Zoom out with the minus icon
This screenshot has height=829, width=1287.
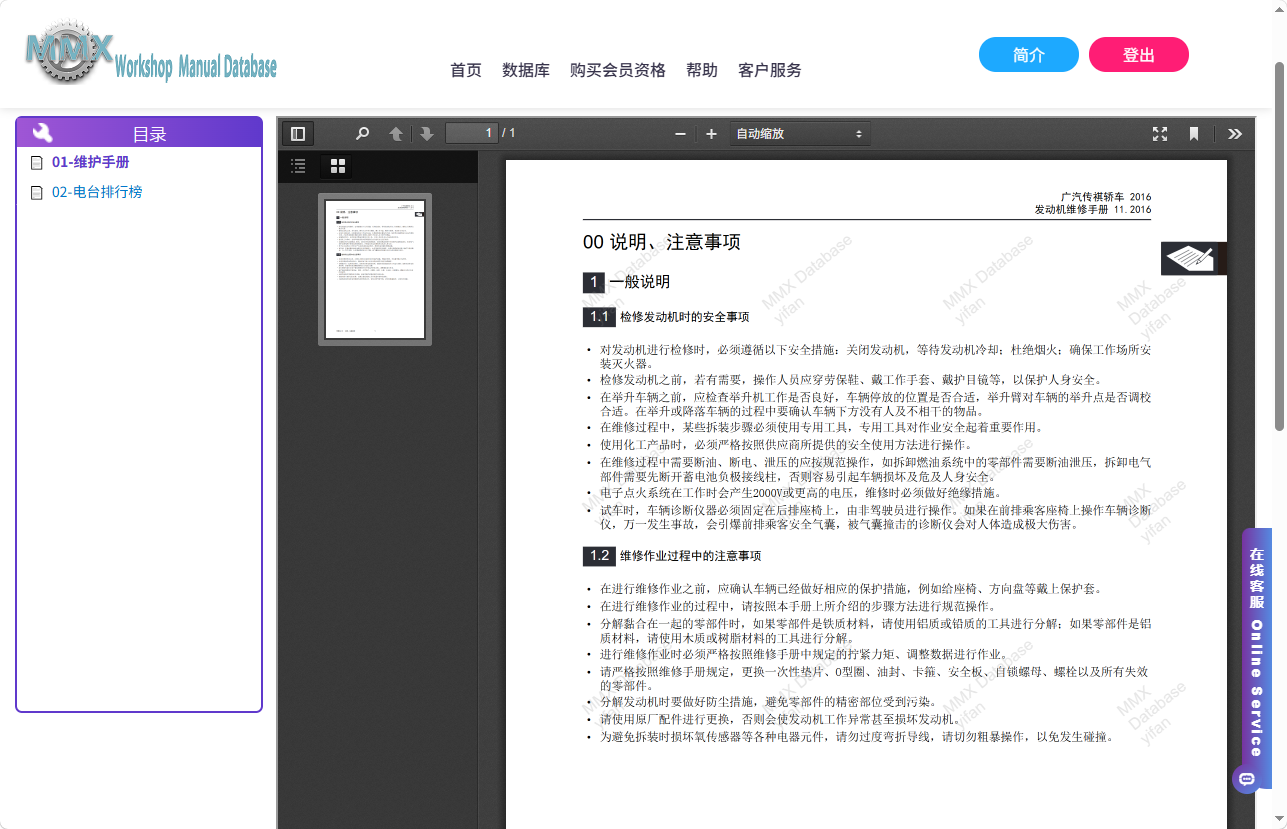click(x=680, y=134)
